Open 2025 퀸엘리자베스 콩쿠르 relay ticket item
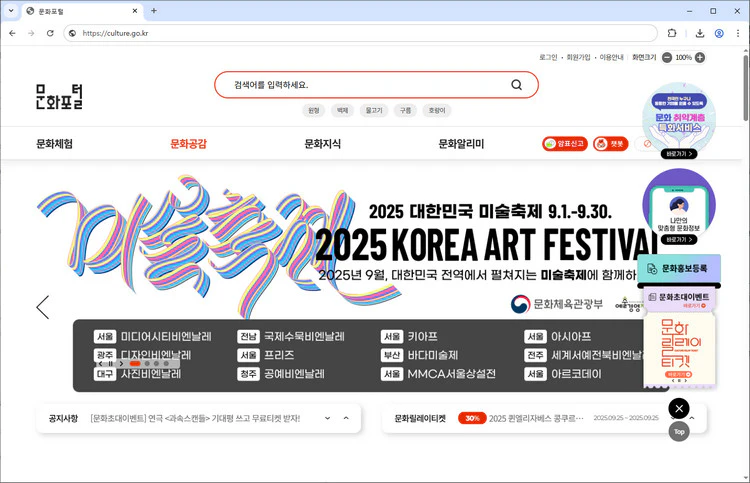 (536, 418)
